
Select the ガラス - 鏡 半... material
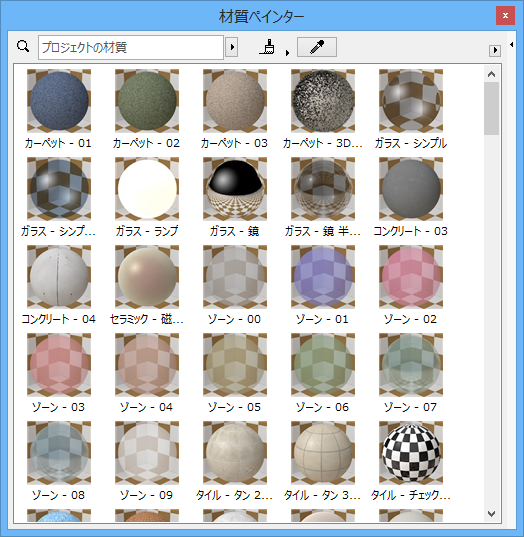click(323, 189)
